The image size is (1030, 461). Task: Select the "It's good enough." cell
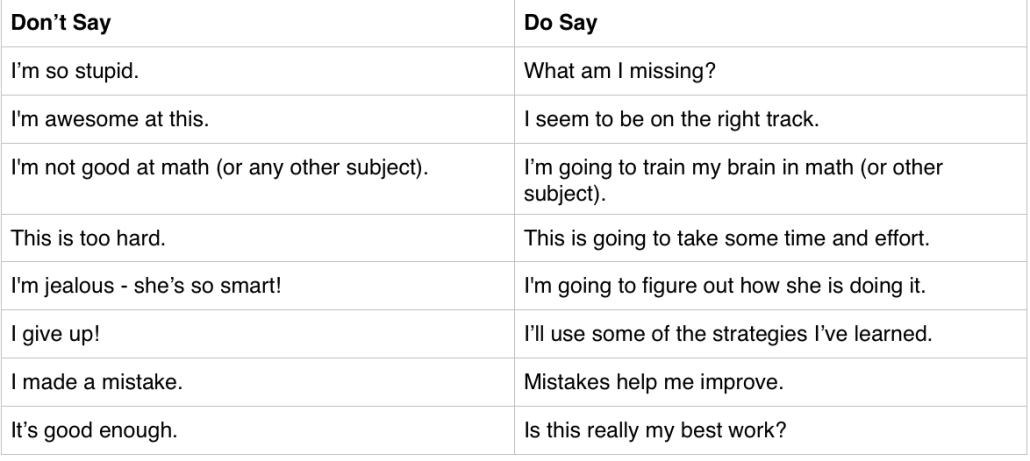coord(258,430)
